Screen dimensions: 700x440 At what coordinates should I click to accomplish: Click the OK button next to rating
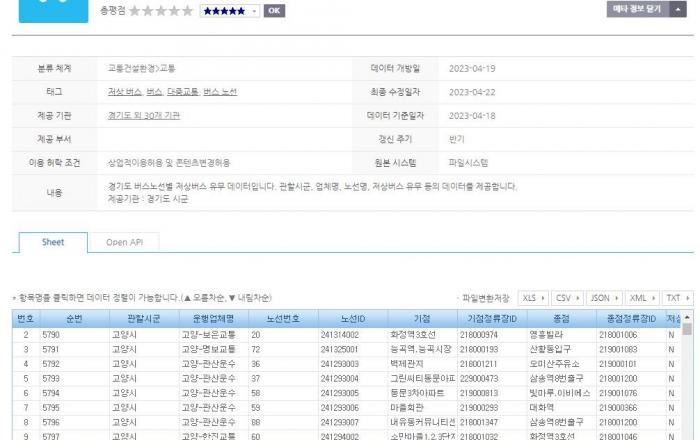[x=274, y=11]
